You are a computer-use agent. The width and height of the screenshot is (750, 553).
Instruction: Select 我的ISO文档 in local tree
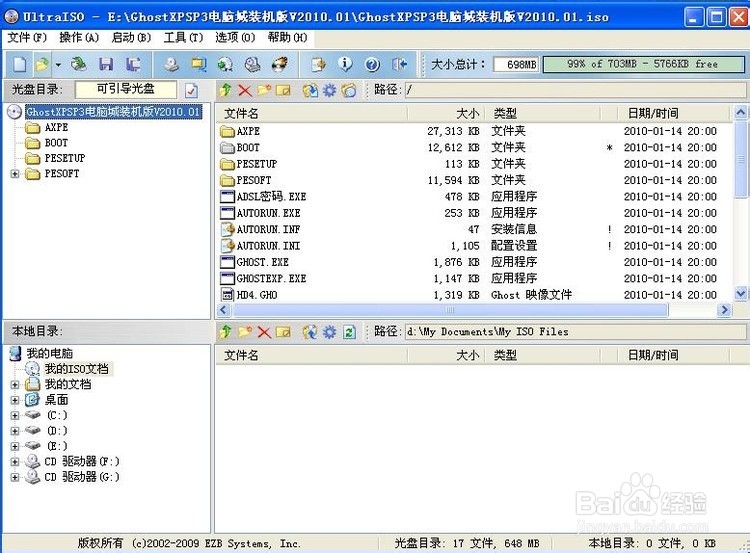[77, 369]
